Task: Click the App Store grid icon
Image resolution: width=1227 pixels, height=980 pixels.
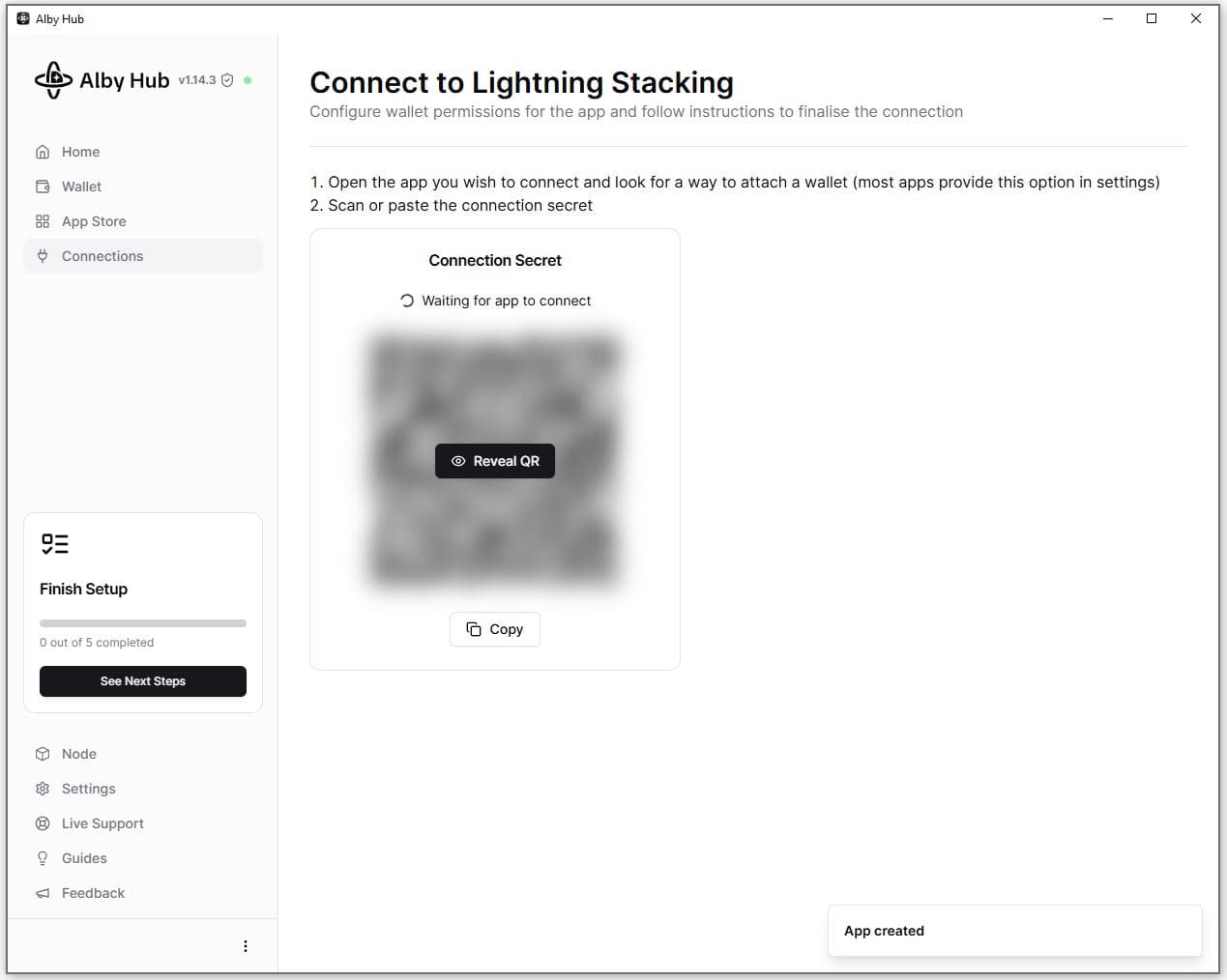Action: tap(43, 221)
